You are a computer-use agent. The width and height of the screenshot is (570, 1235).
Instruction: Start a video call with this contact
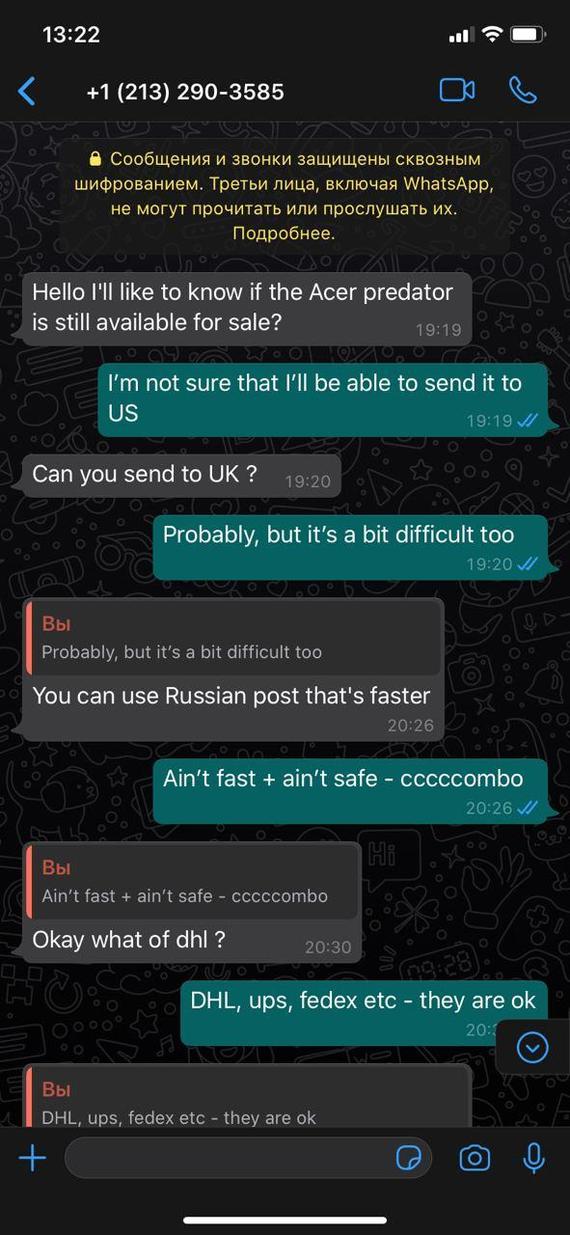457,90
